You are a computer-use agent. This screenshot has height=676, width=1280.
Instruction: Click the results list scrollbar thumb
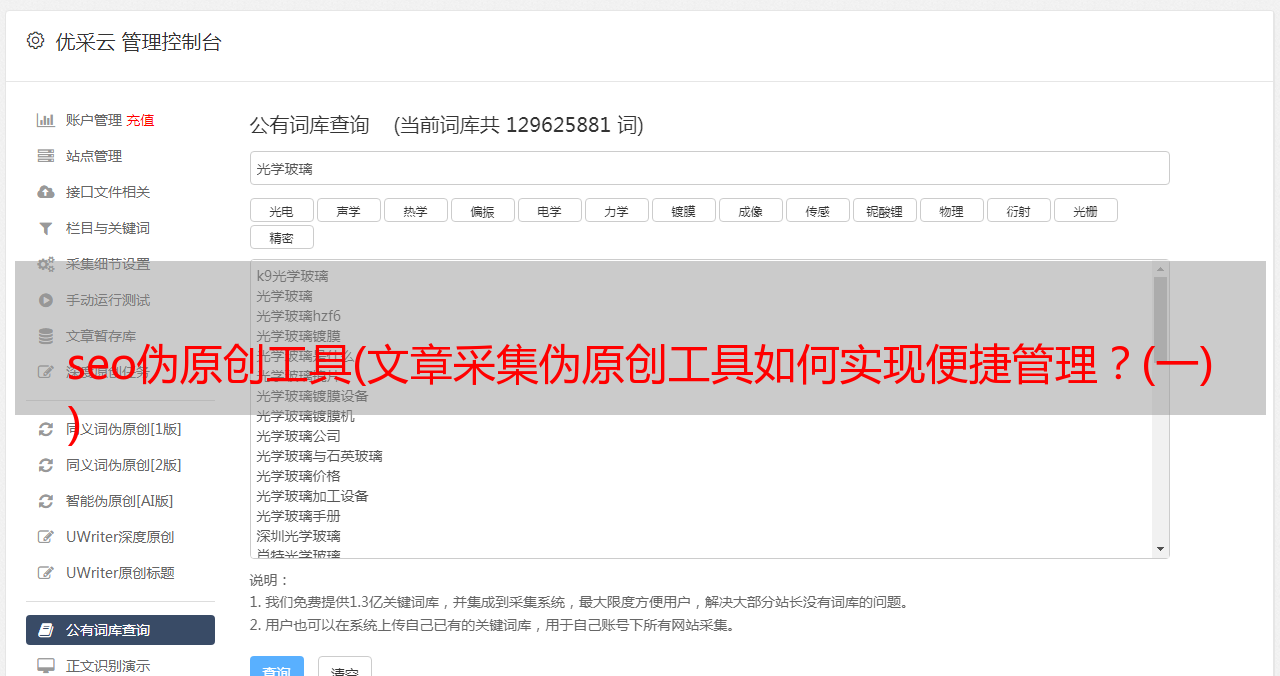point(1160,314)
